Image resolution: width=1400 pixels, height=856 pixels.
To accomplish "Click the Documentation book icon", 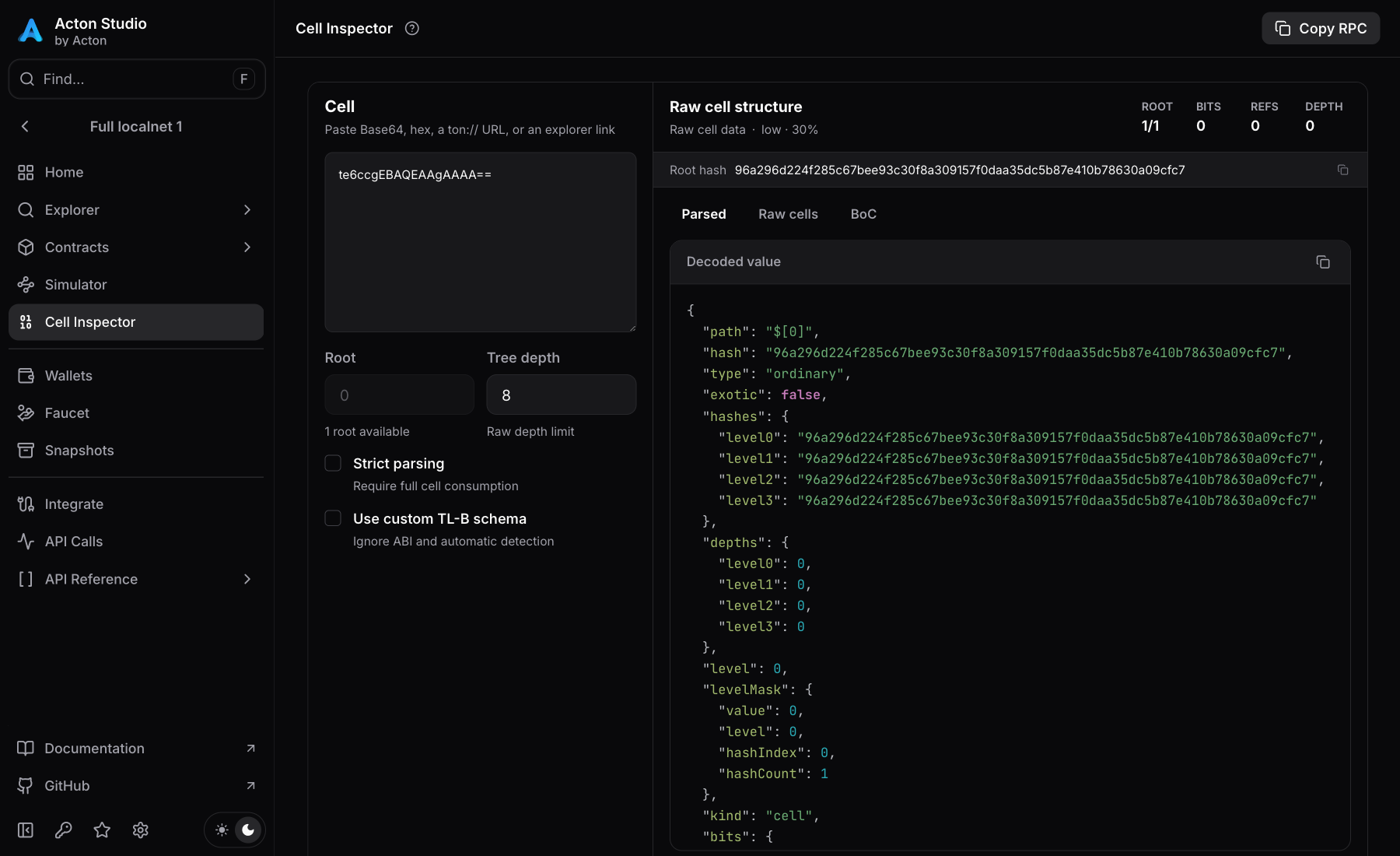I will [x=26, y=748].
